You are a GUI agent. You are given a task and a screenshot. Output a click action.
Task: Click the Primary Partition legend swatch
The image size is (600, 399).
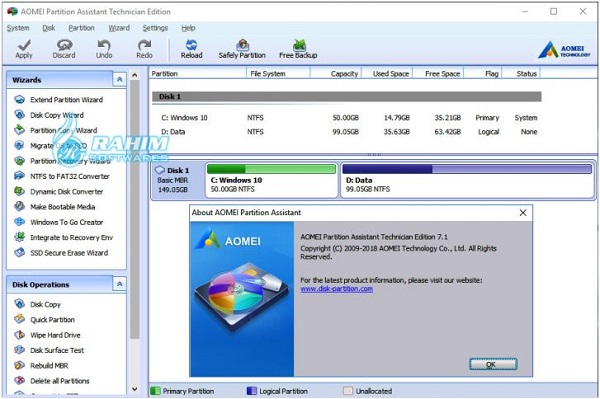[155, 391]
